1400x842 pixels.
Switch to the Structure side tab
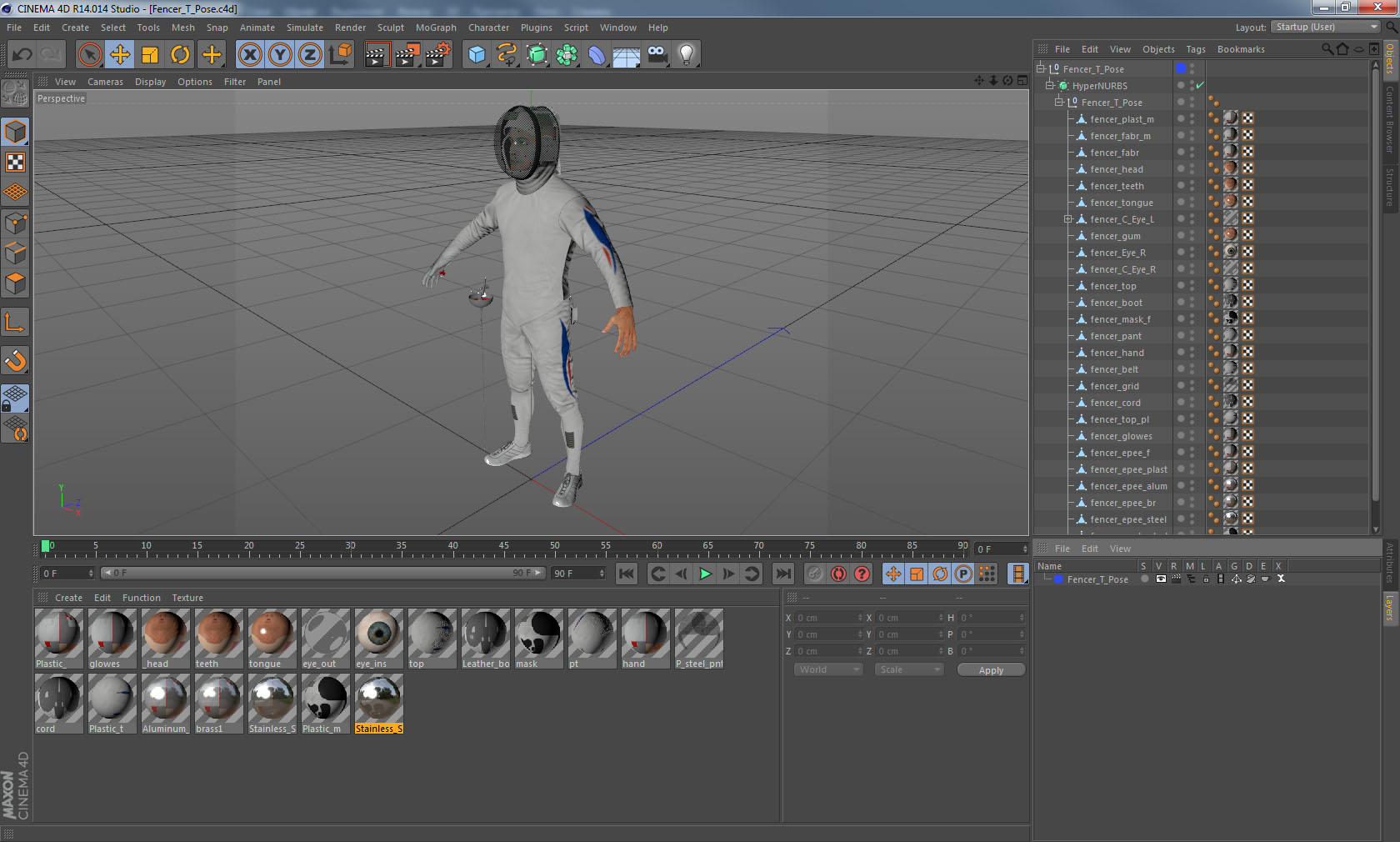tap(1390, 187)
